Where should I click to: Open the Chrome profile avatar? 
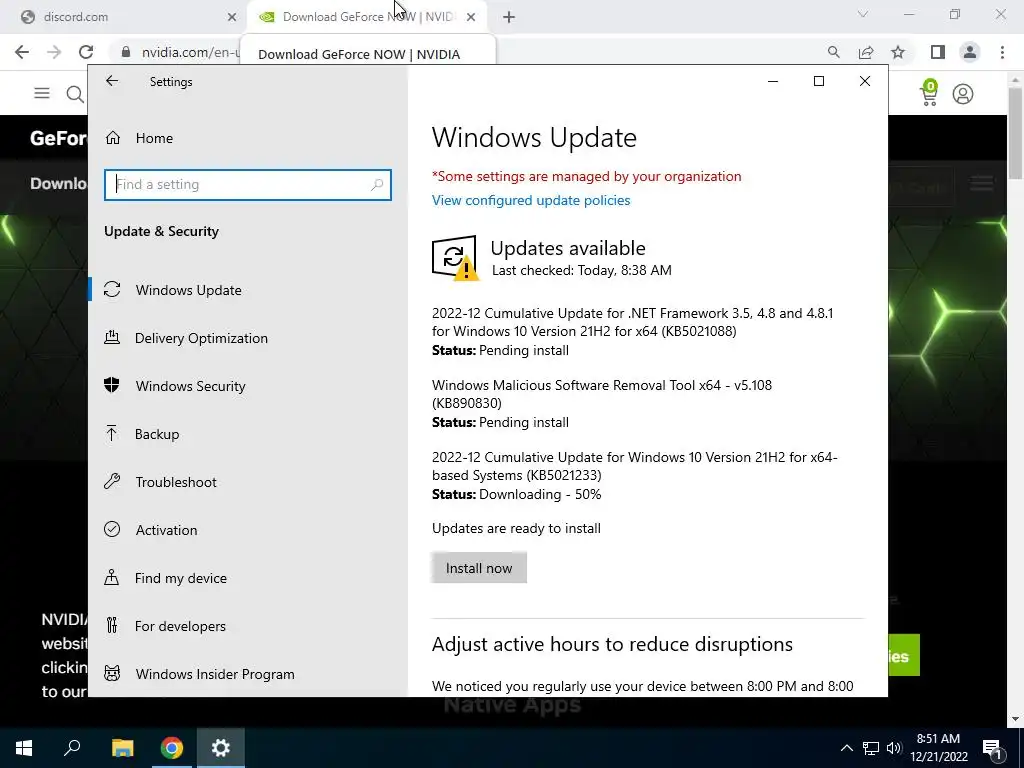[970, 52]
